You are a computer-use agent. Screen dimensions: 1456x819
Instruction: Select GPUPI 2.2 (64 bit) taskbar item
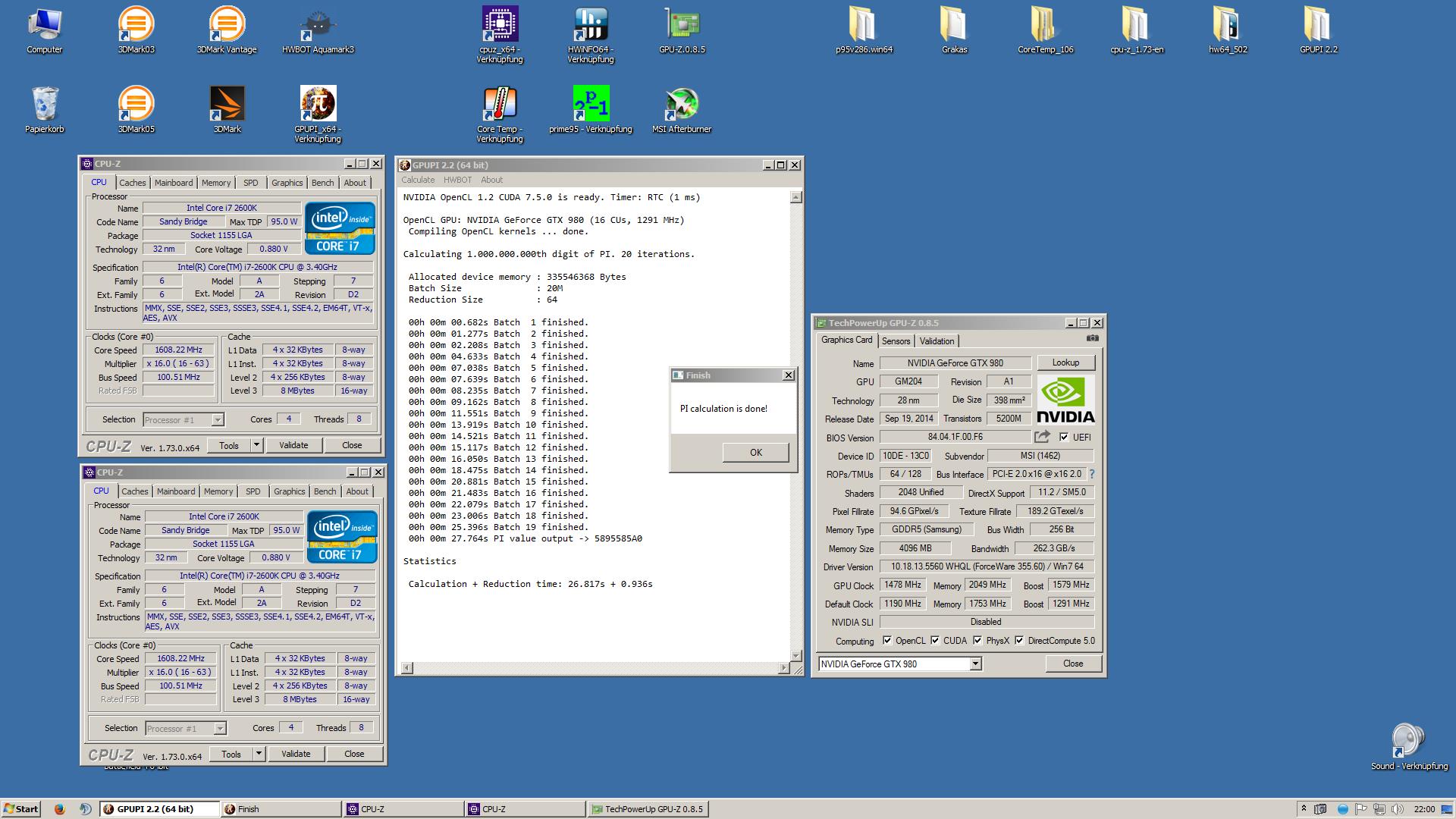pos(159,809)
